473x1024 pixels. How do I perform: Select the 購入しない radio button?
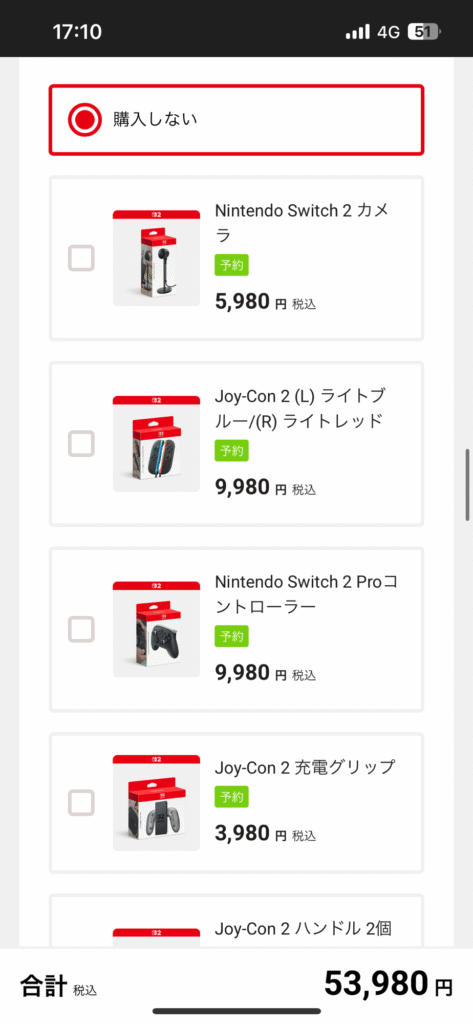[x=85, y=120]
